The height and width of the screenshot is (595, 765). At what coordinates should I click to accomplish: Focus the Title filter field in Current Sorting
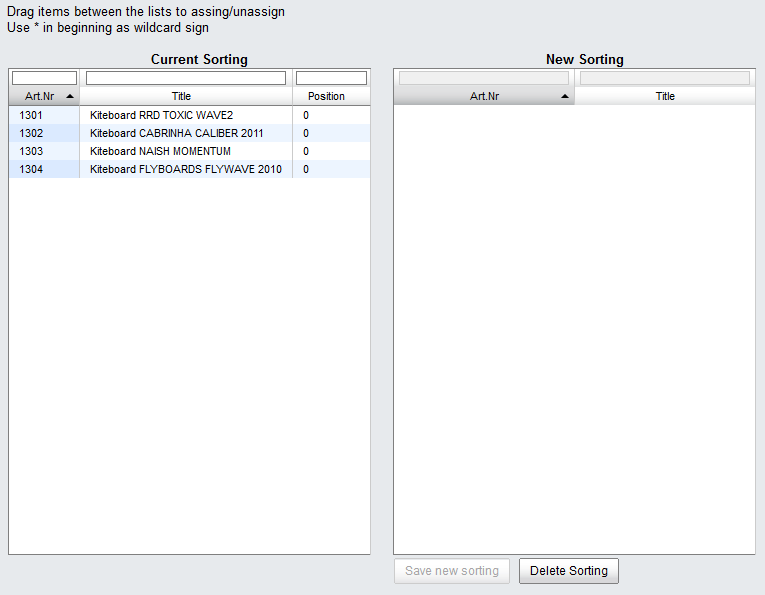pyautogui.click(x=186, y=78)
